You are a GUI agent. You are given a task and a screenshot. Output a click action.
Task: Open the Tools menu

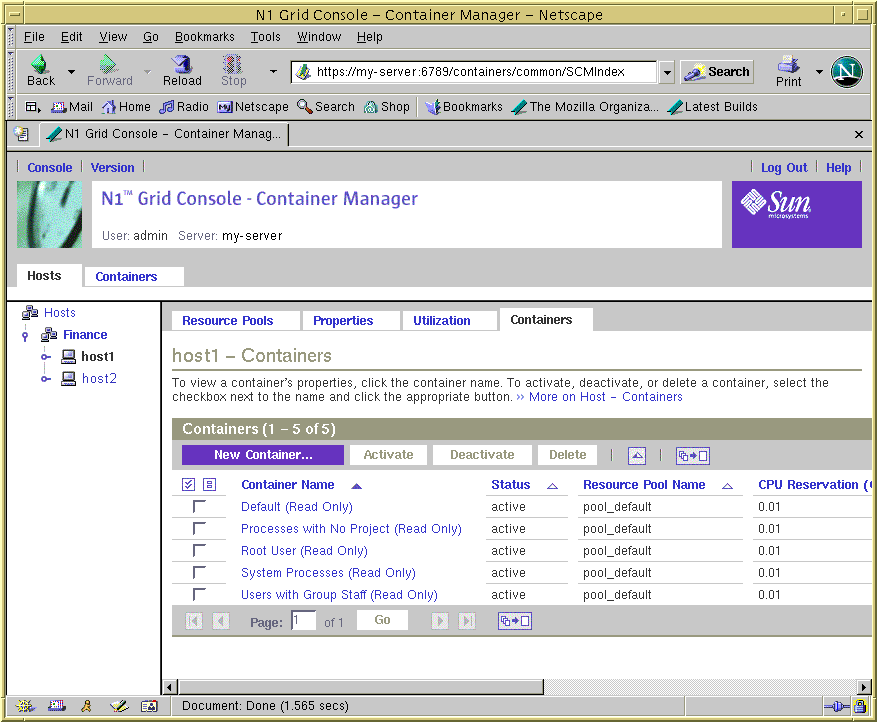click(265, 37)
